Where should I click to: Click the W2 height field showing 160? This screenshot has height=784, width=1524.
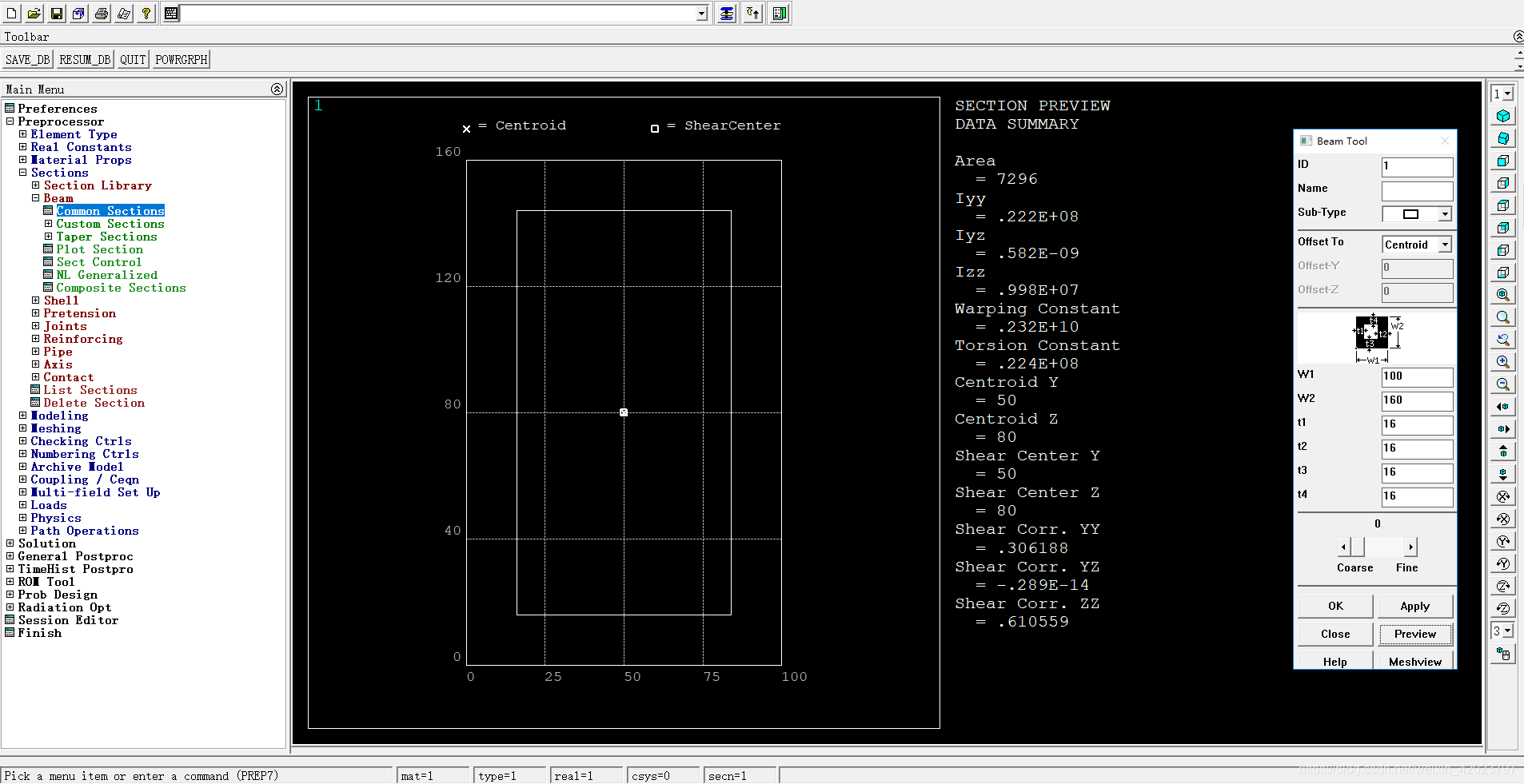pyautogui.click(x=1417, y=400)
